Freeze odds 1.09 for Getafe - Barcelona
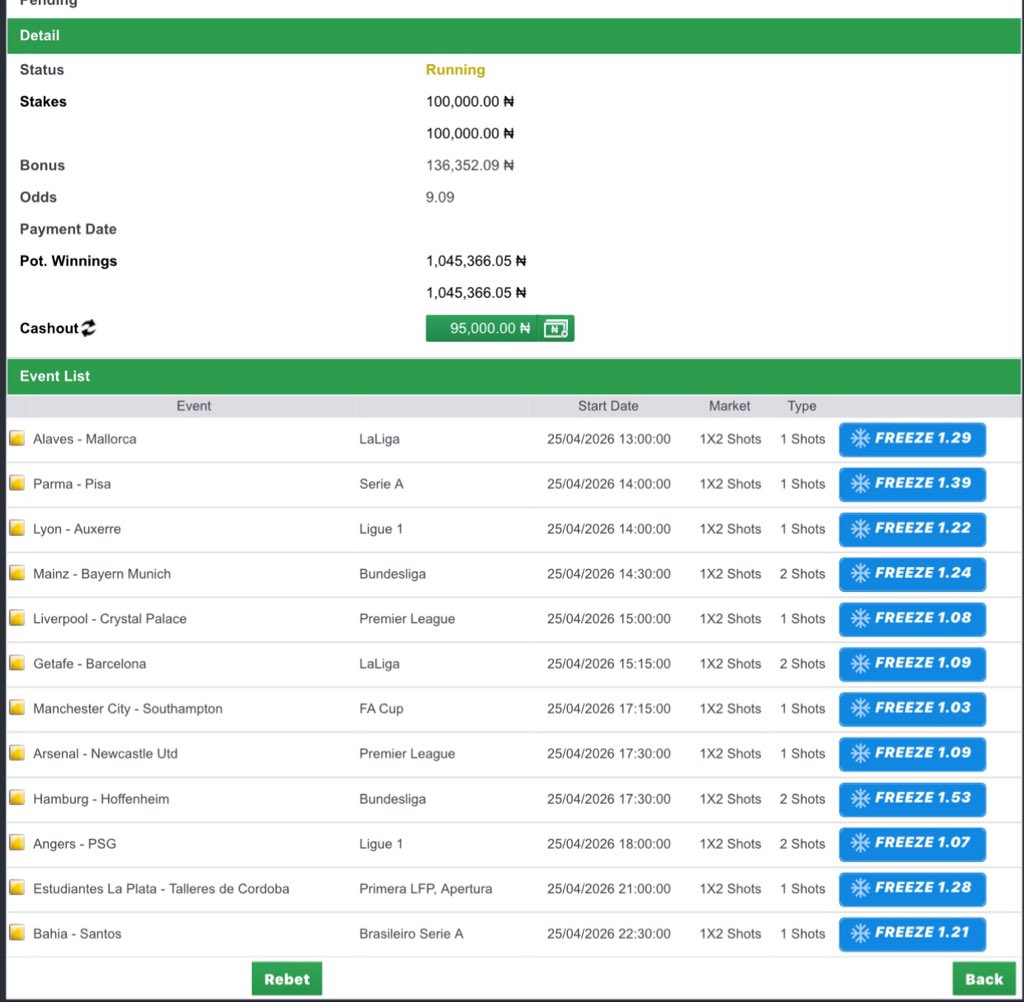 (912, 664)
